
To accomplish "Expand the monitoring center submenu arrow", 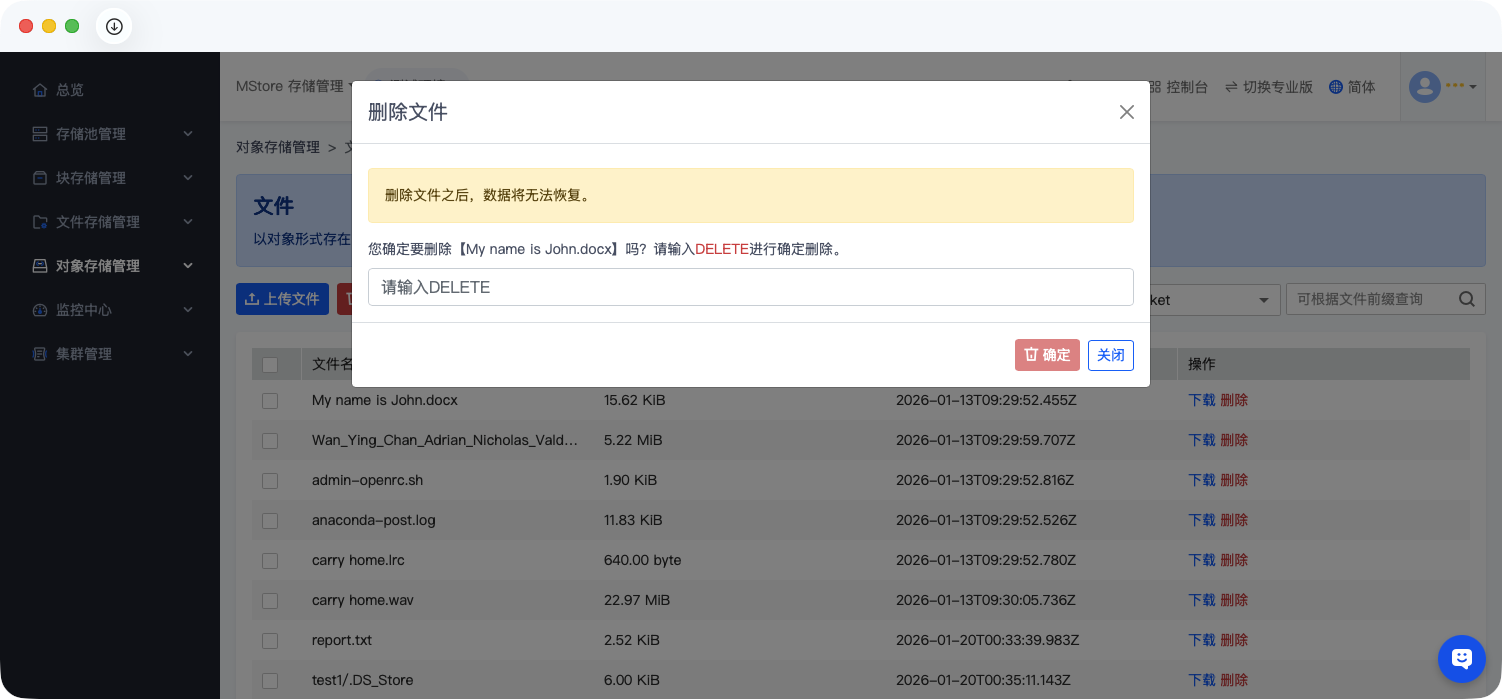I will point(188,310).
